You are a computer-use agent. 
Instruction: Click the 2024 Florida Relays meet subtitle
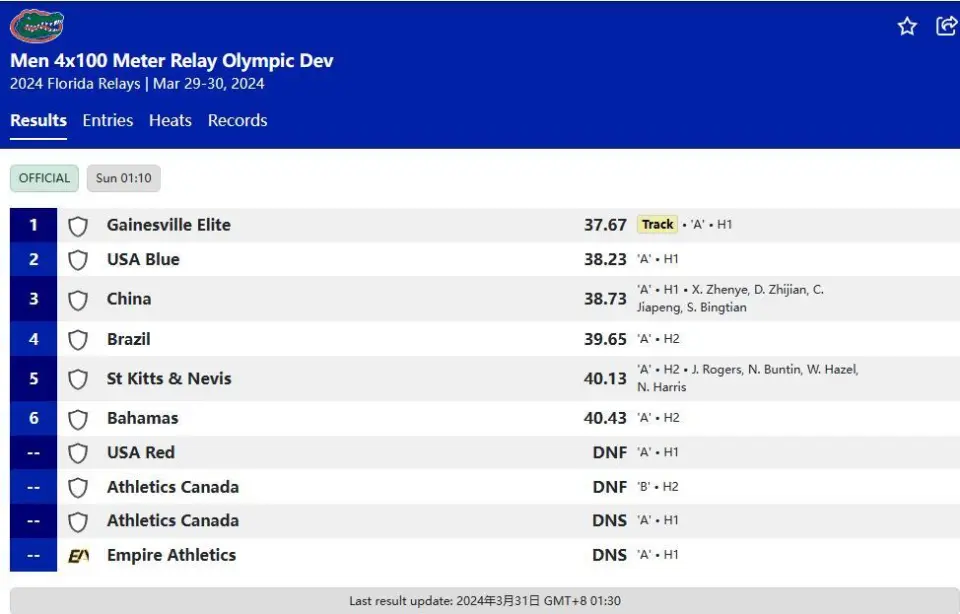tap(137, 84)
